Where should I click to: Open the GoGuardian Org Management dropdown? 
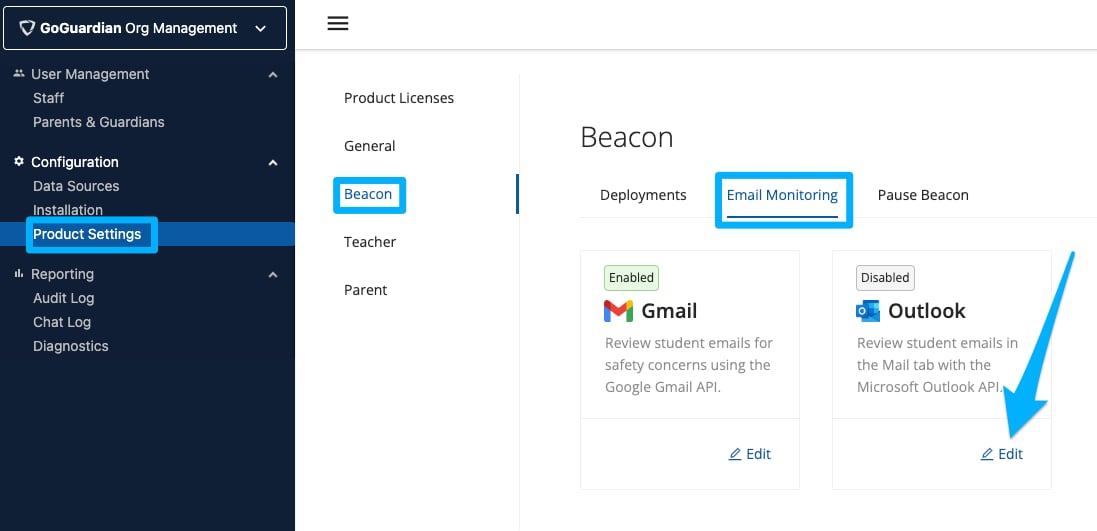145,28
